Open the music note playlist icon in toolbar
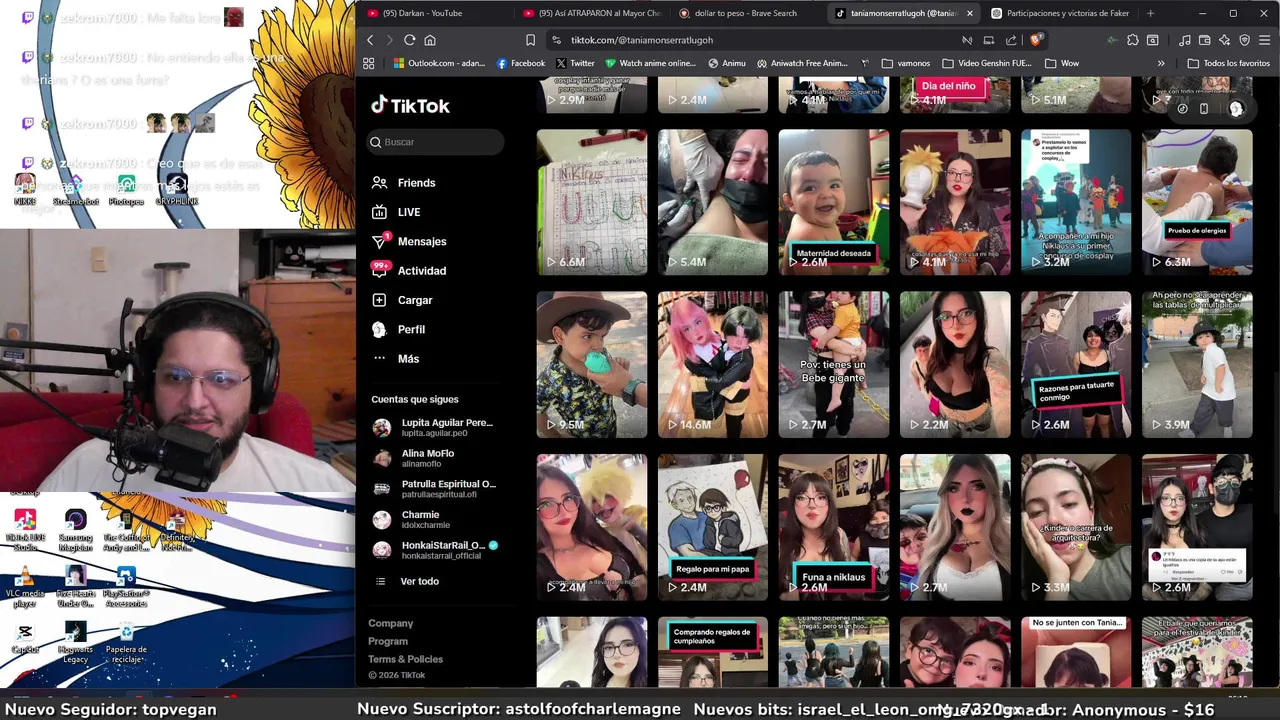Screen dimensions: 1280x720 point(1184,40)
